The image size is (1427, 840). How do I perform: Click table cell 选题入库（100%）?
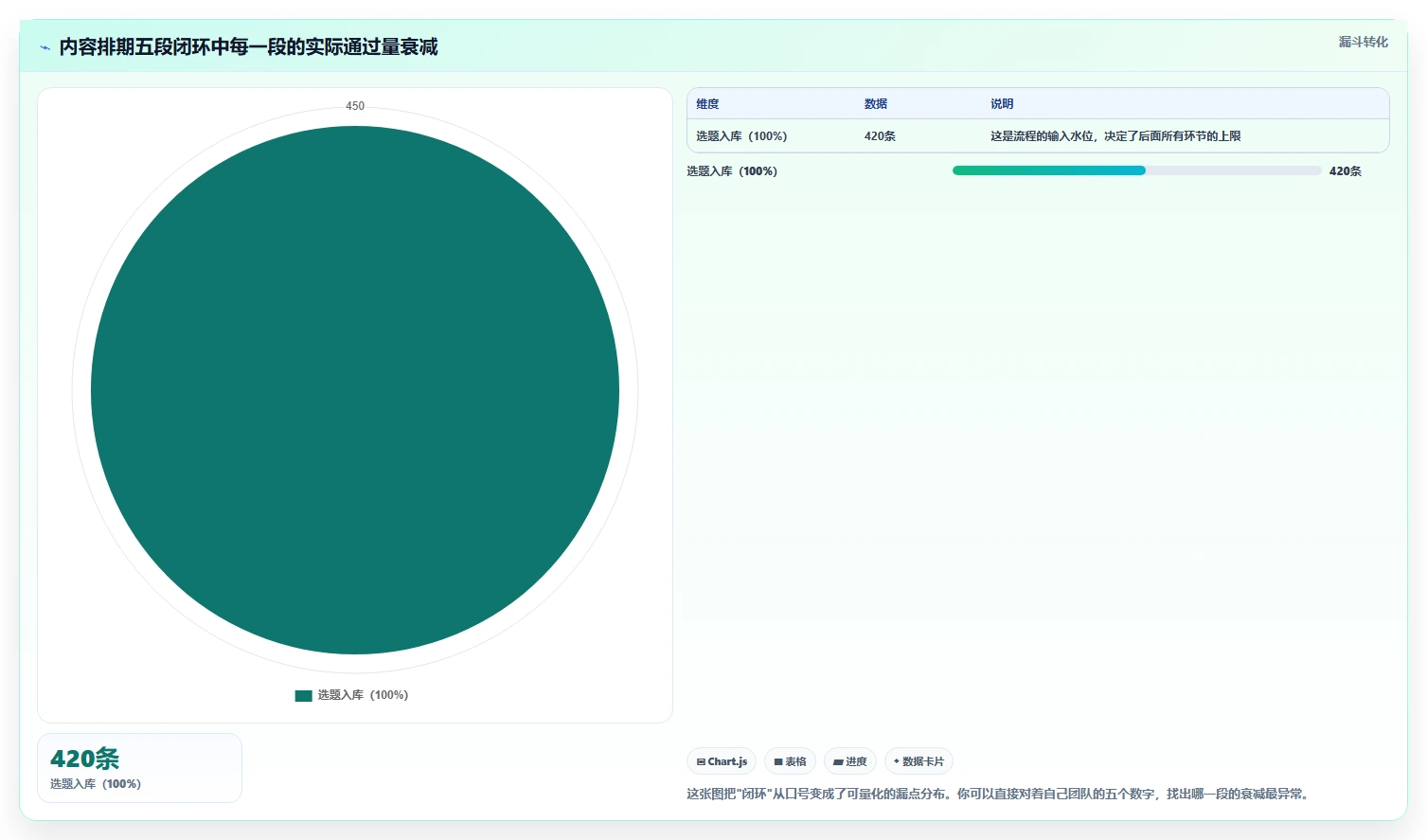pos(741,136)
